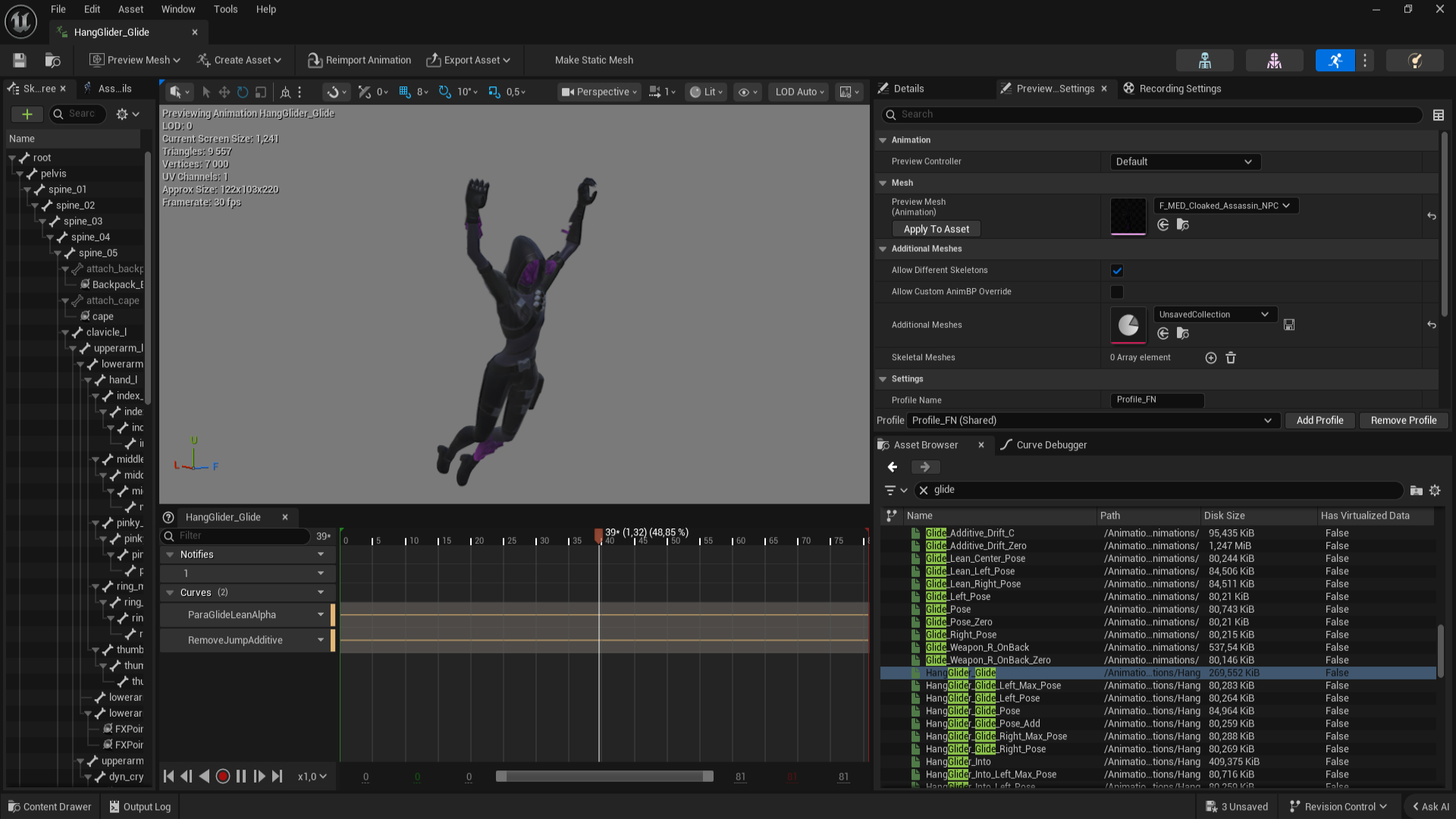Open the Skeletal Mesh editor mode

click(x=1274, y=61)
